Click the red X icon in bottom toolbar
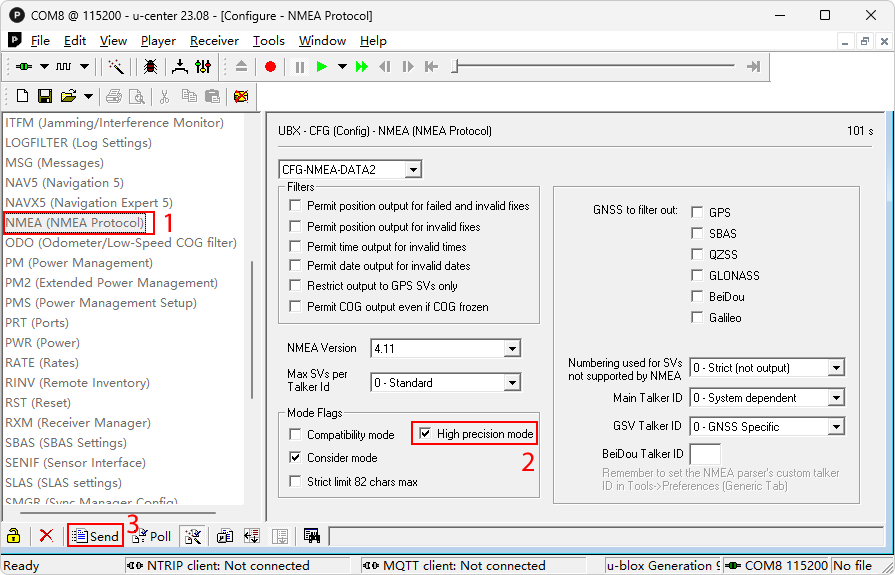This screenshot has width=895, height=575. coord(46,536)
